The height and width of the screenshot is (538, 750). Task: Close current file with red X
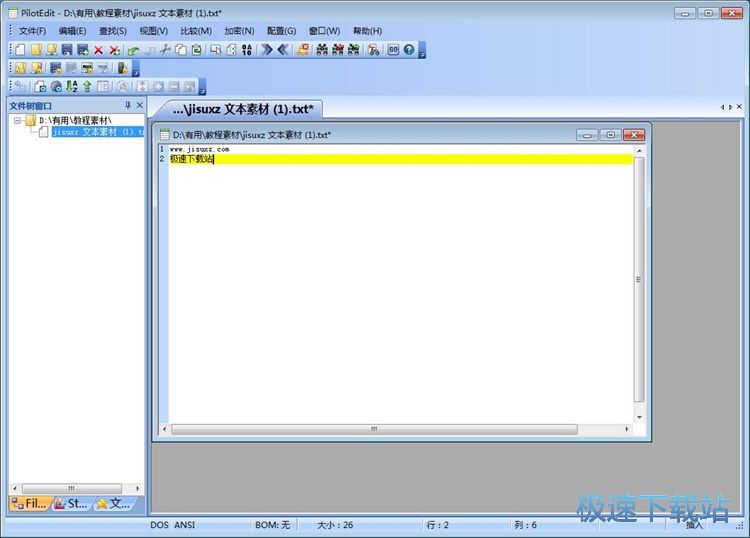[99, 50]
